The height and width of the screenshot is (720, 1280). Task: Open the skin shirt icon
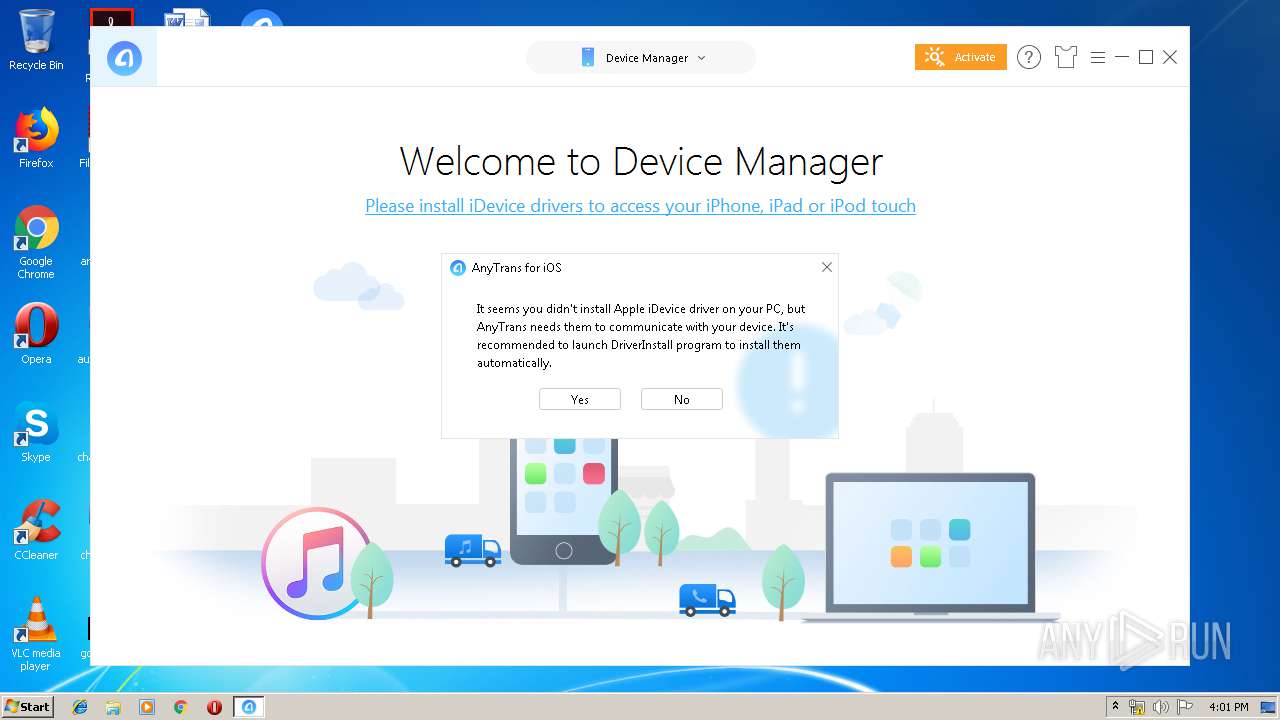tap(1065, 57)
